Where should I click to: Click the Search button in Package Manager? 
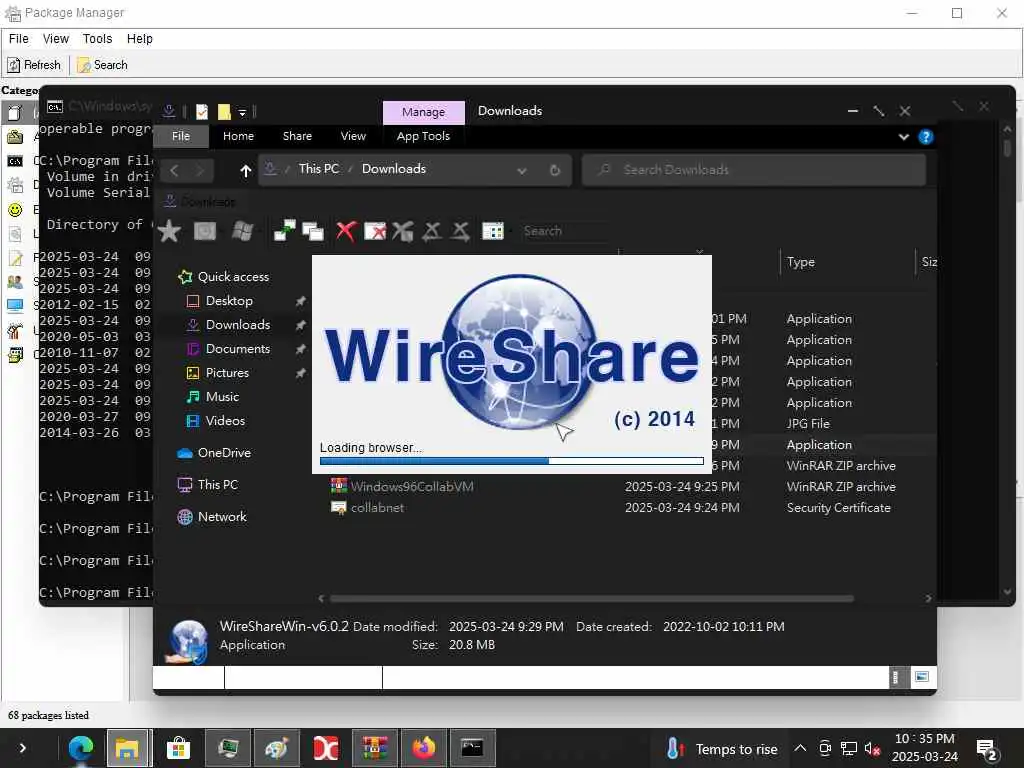103,65
